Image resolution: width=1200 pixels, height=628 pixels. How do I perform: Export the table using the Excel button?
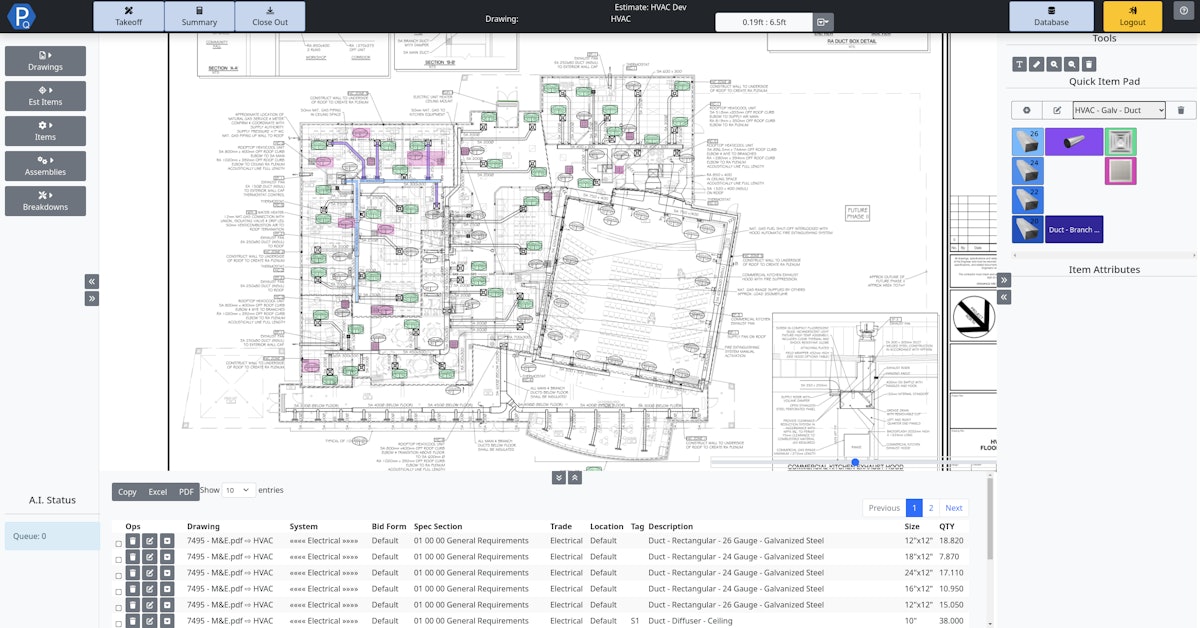click(157, 491)
